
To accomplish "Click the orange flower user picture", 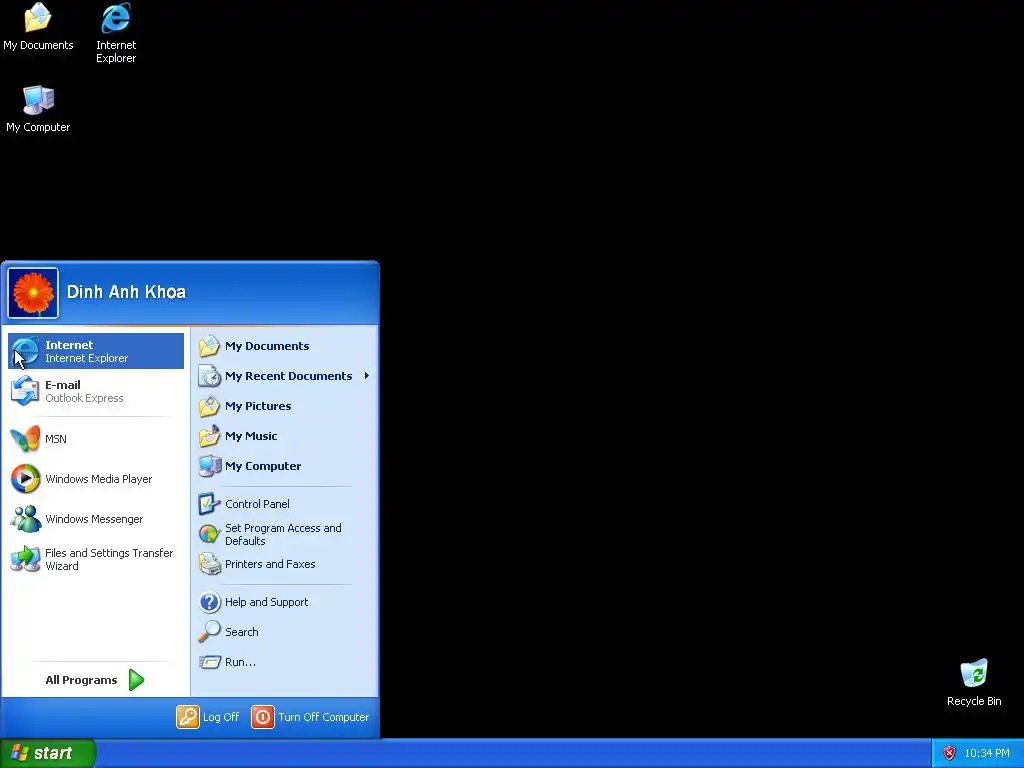I will coord(33,293).
